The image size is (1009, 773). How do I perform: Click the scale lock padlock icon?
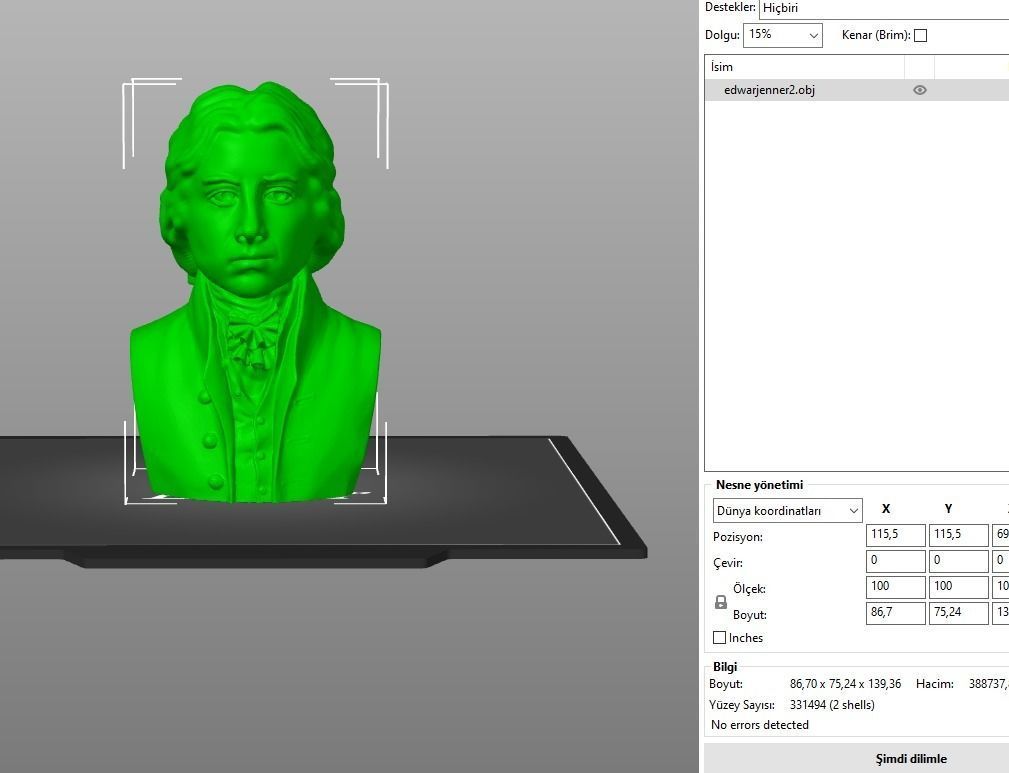tap(721, 601)
